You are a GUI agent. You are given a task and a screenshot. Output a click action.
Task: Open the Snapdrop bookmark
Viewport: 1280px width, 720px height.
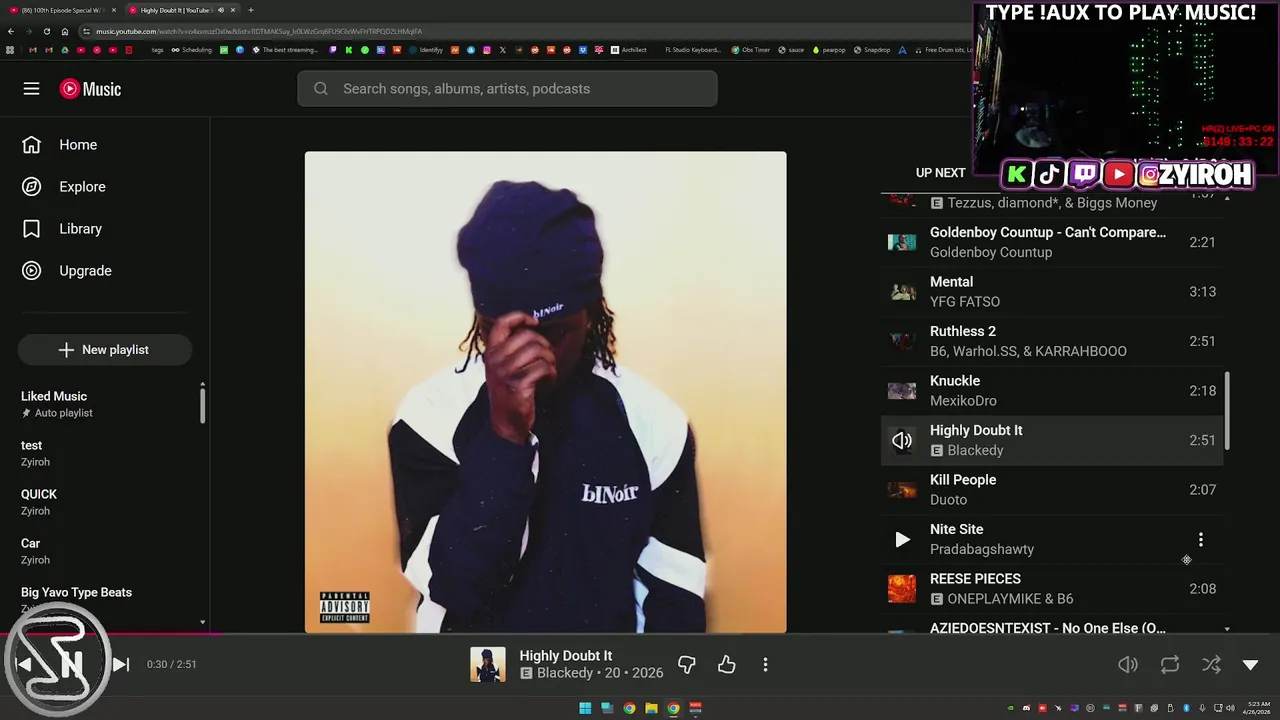pos(871,50)
